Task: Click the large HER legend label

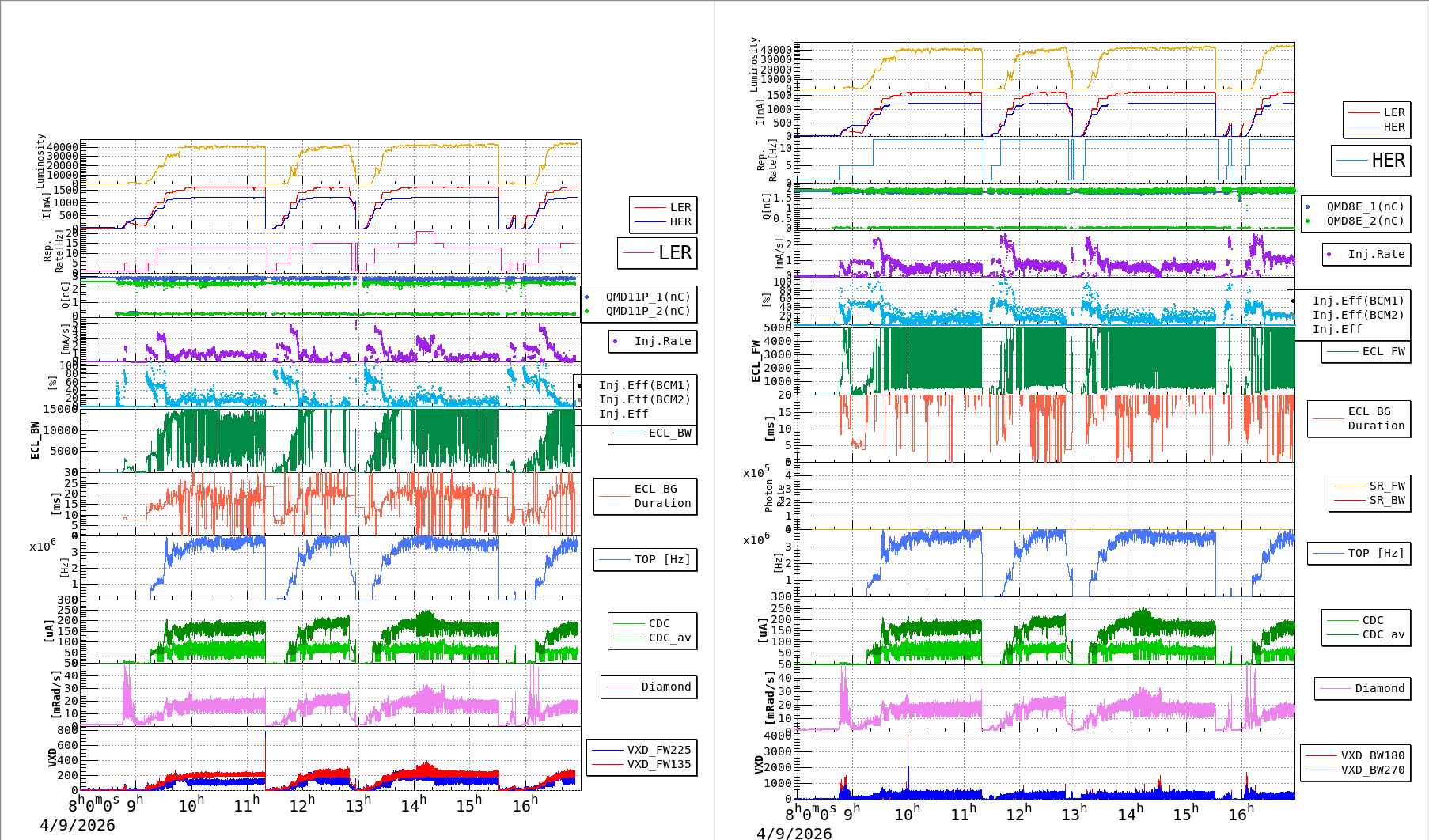Action: tap(1388, 161)
